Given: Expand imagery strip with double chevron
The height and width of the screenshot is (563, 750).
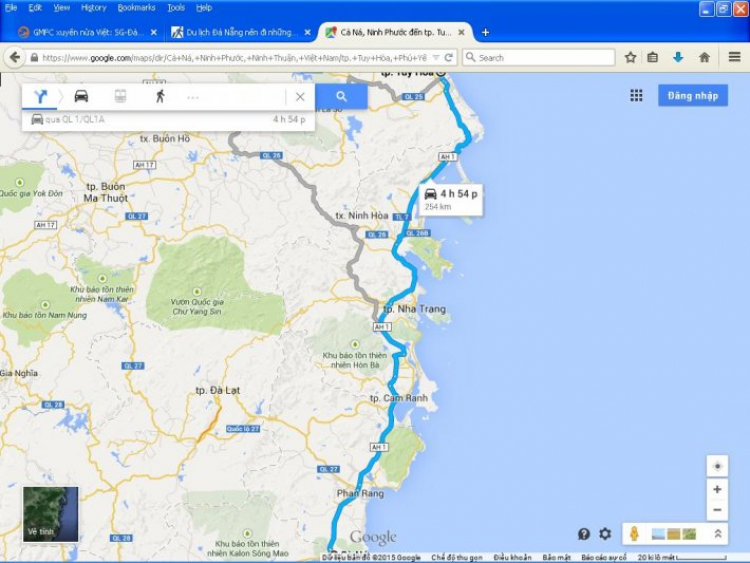Looking at the screenshot, I should 717,534.
